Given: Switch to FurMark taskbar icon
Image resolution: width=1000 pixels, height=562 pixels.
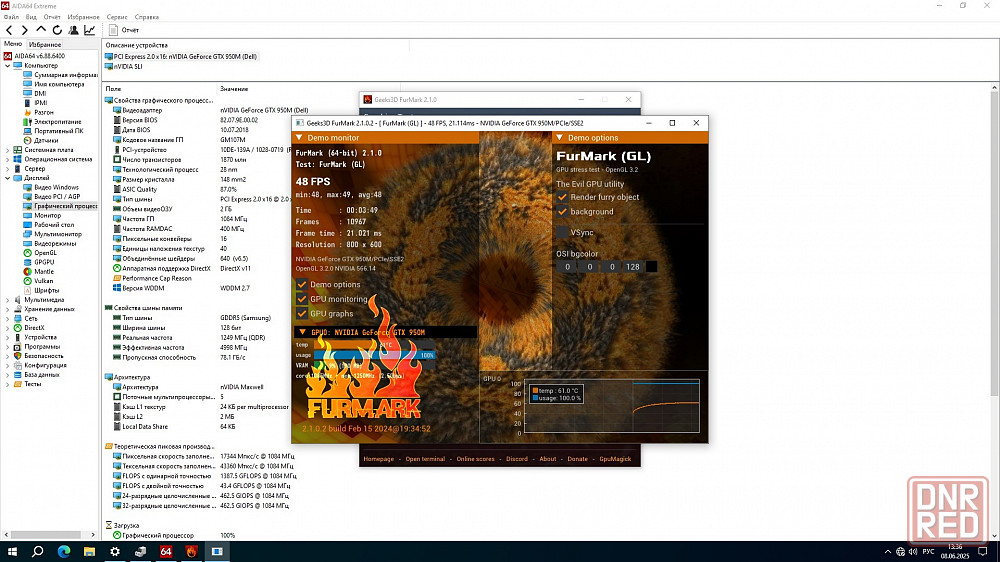Looking at the screenshot, I should point(191,552).
